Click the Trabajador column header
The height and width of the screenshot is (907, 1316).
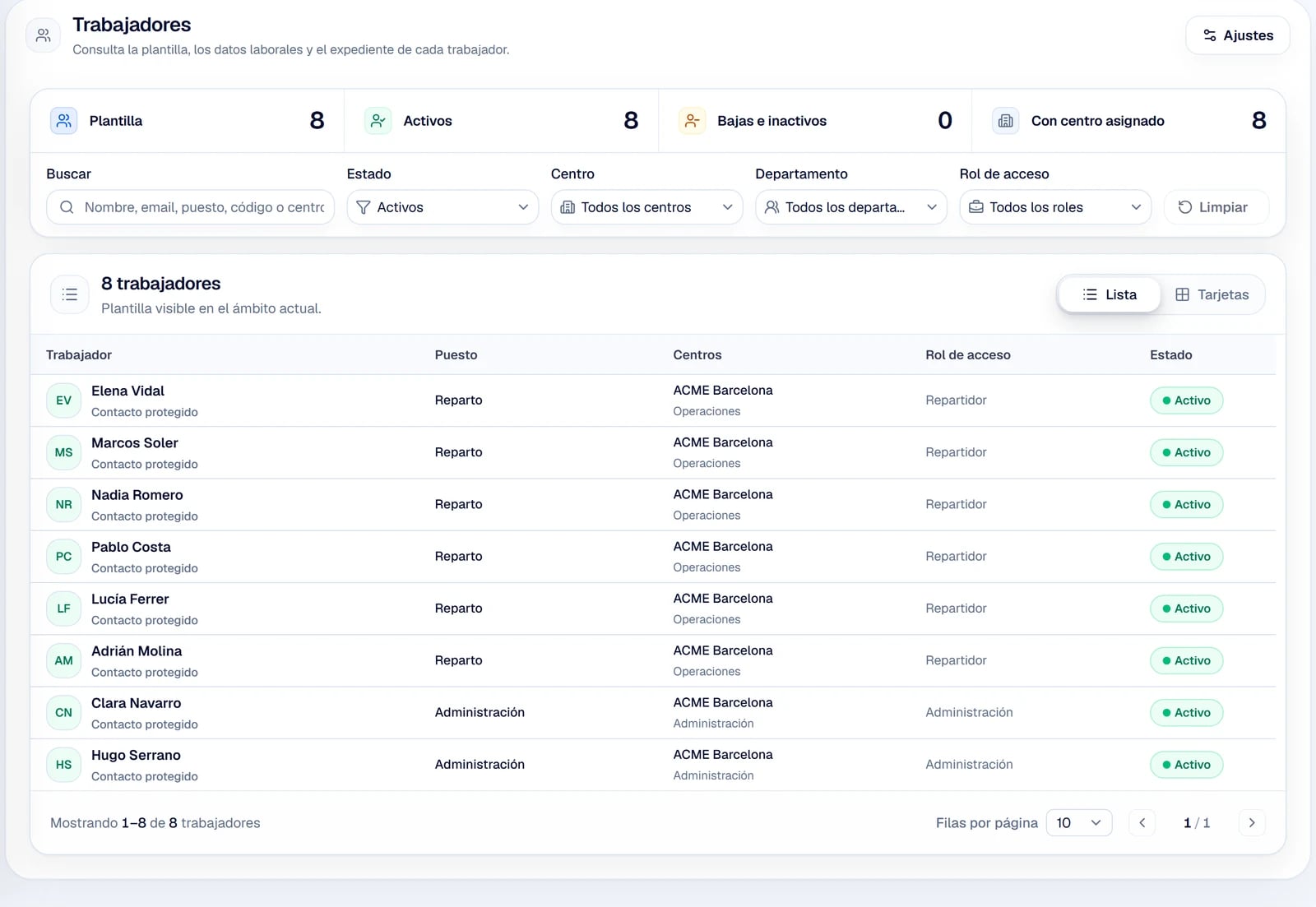[x=79, y=354]
